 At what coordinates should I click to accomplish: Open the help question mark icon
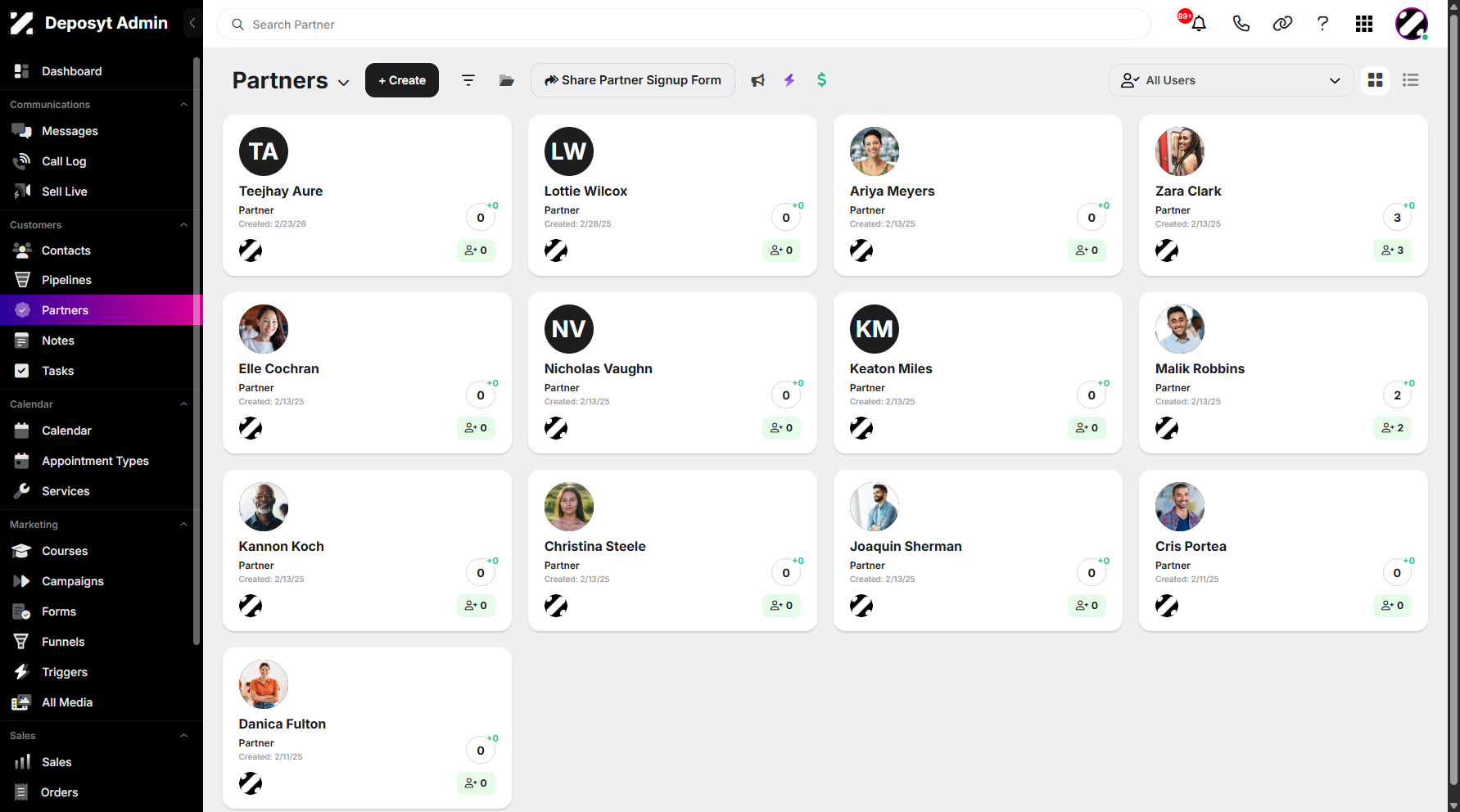click(x=1322, y=24)
